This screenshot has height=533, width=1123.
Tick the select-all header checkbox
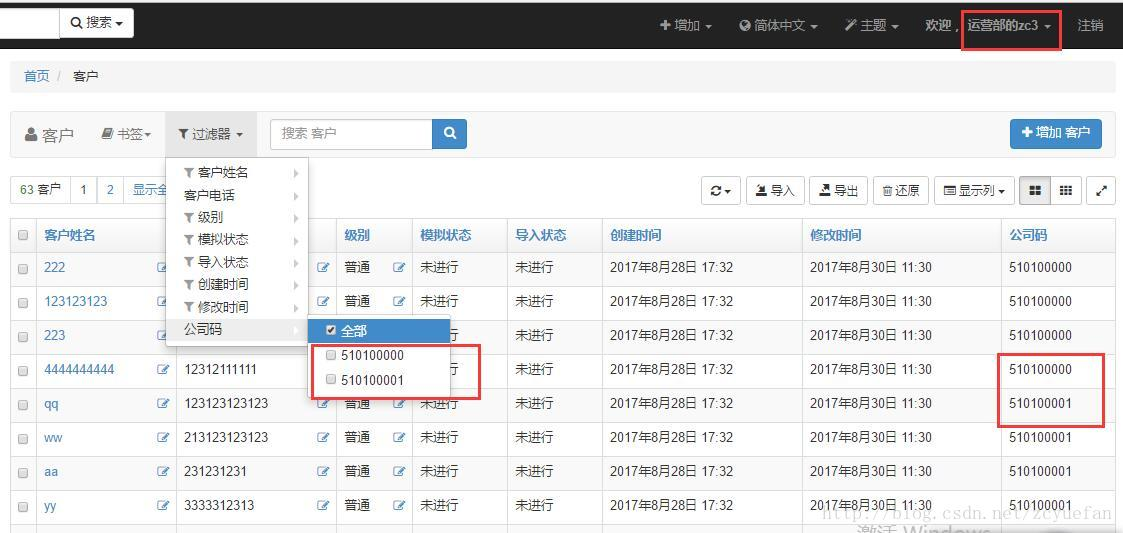[23, 235]
